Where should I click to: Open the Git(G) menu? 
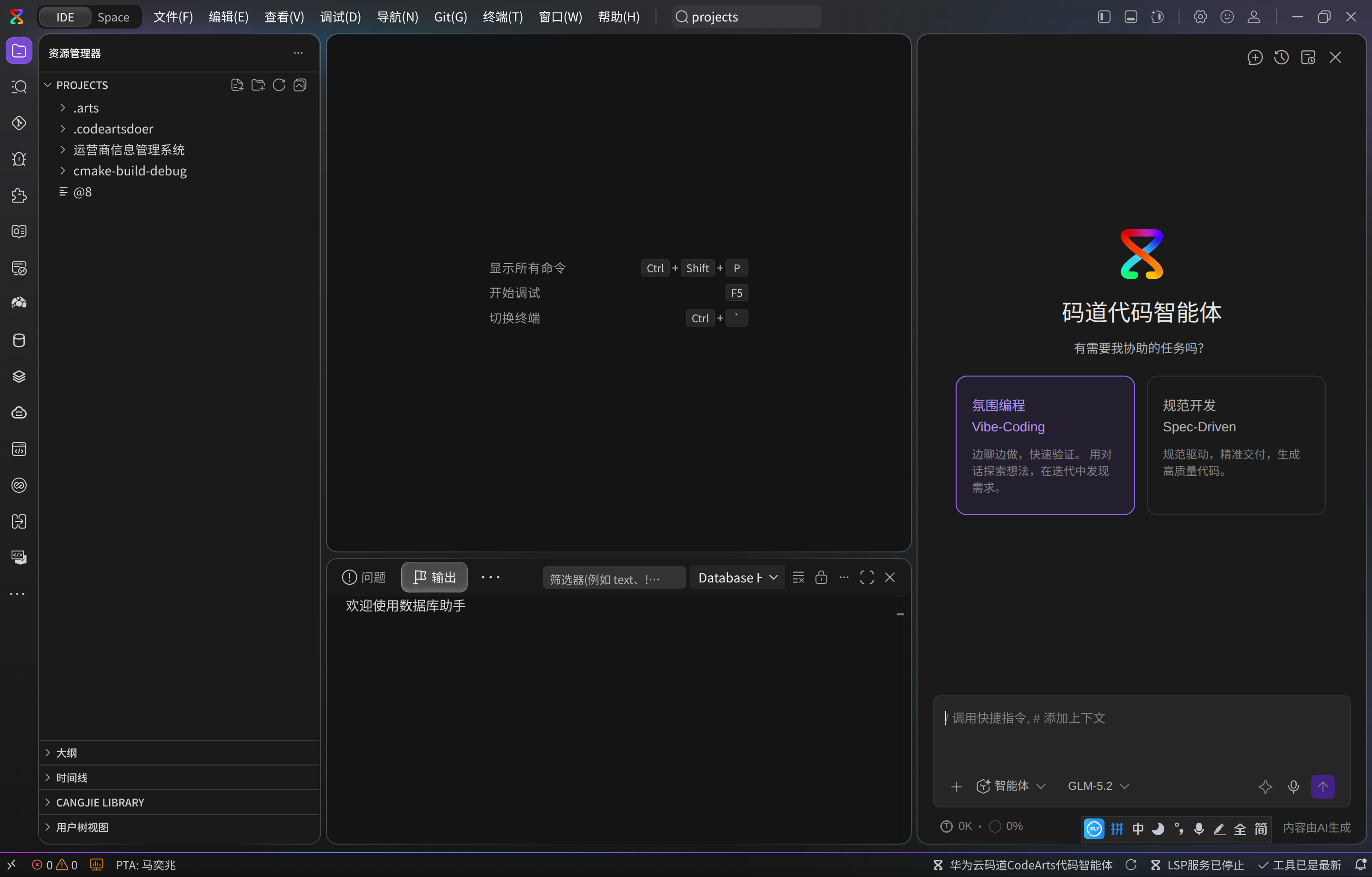click(x=450, y=17)
